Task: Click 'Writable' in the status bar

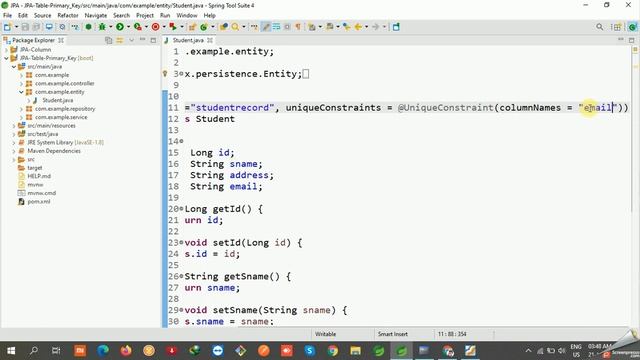Action: coord(325,334)
